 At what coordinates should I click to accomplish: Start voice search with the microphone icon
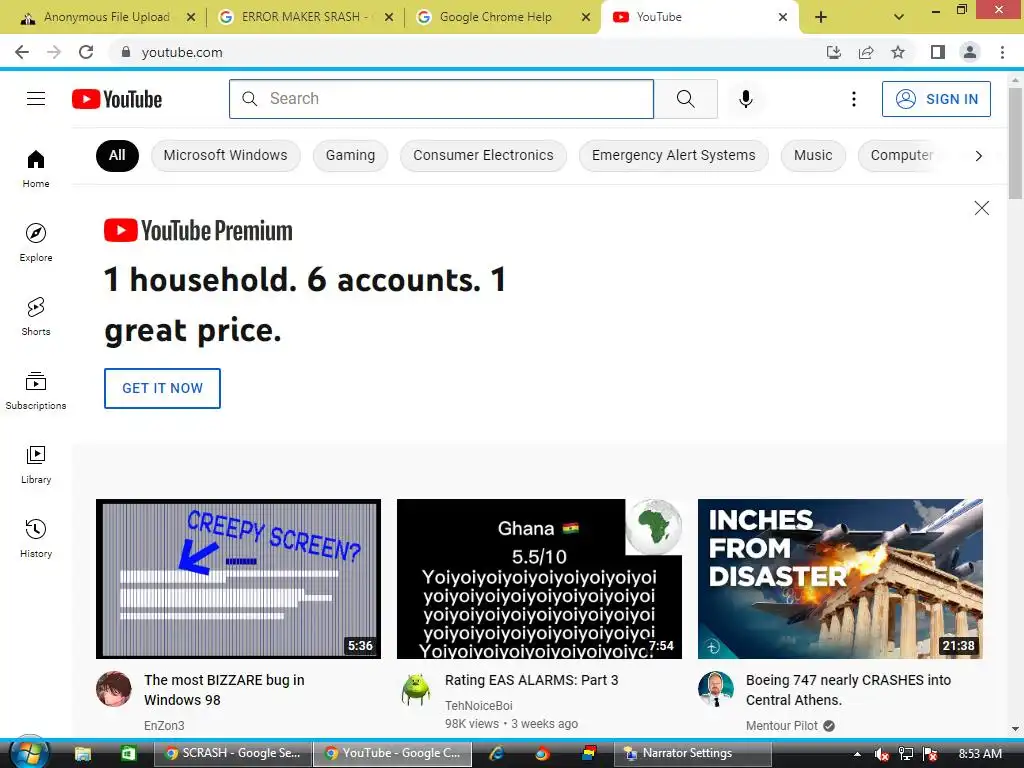[746, 99]
